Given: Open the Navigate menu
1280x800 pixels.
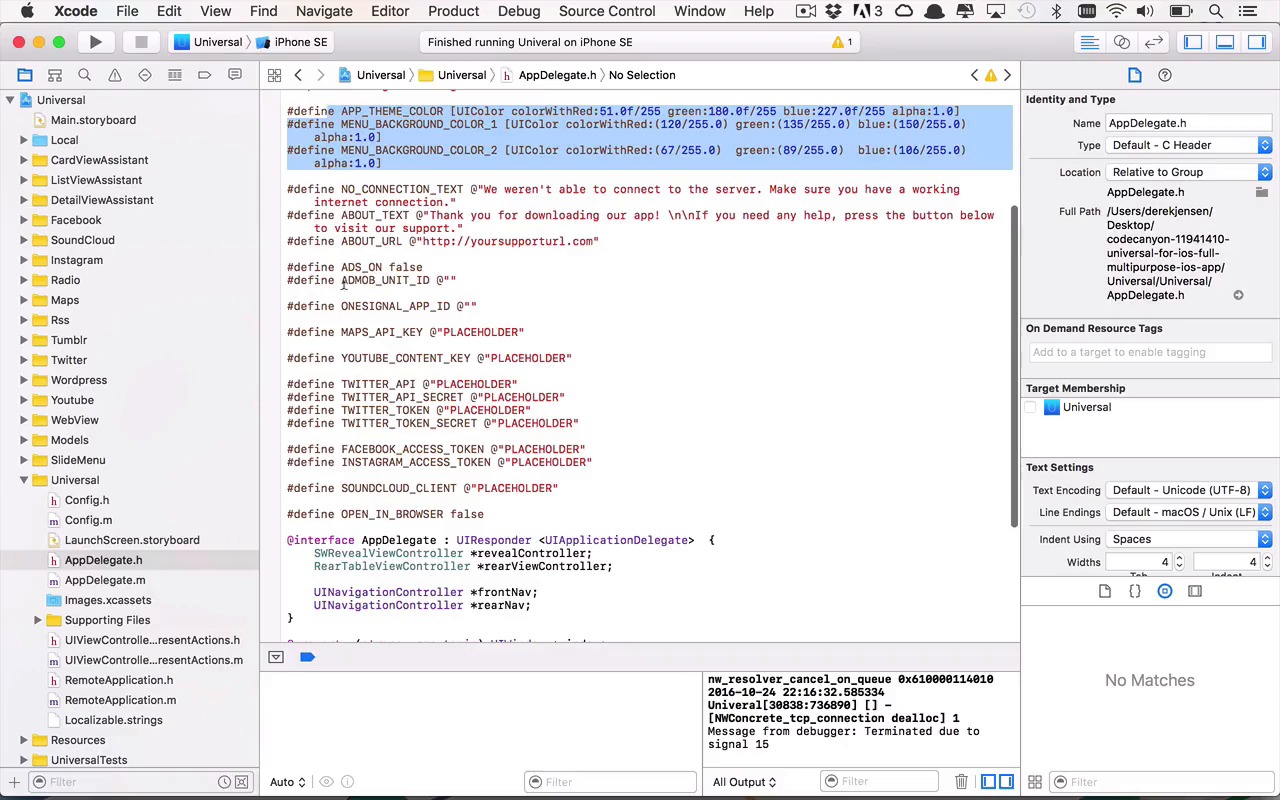Looking at the screenshot, I should (x=324, y=11).
